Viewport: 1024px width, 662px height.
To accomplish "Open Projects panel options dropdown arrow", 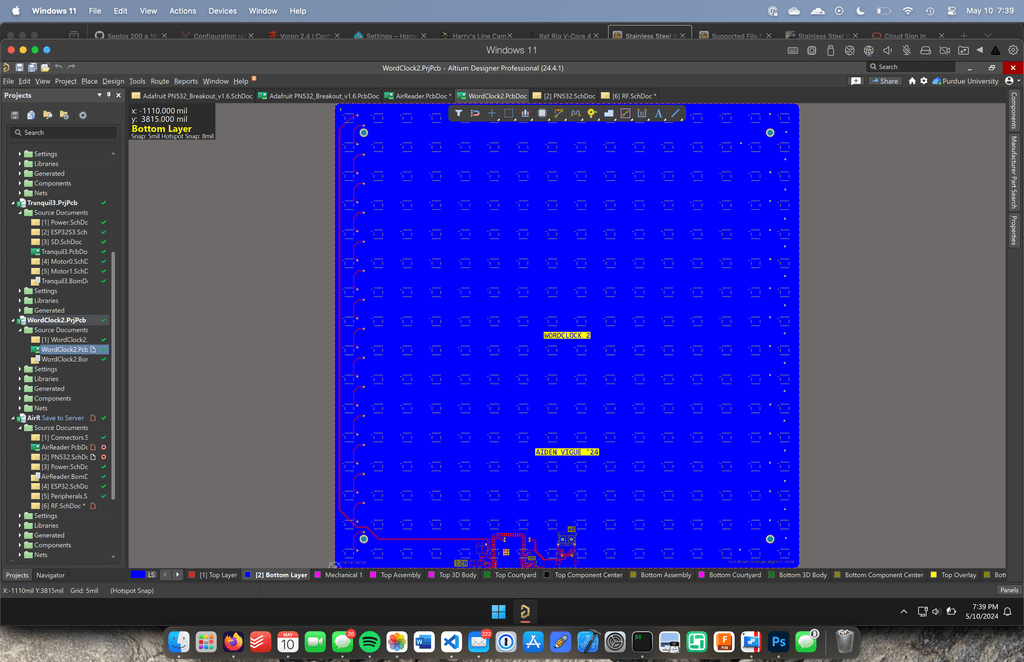I will (99, 95).
